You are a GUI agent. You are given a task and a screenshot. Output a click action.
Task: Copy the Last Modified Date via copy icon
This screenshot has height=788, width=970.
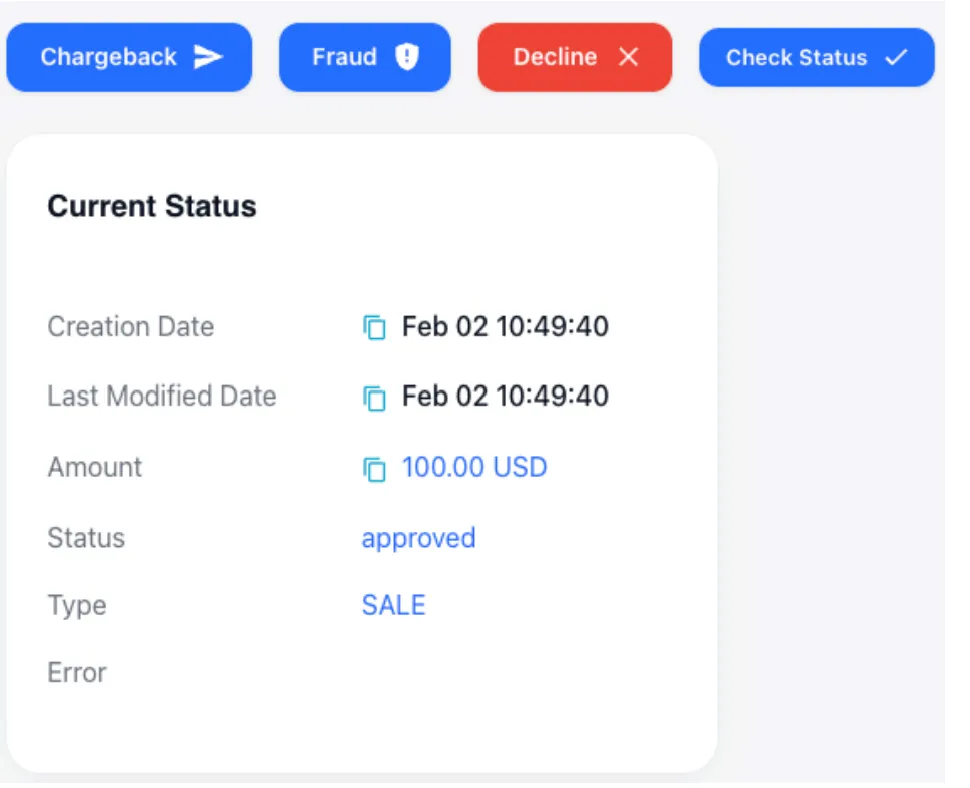coord(374,398)
